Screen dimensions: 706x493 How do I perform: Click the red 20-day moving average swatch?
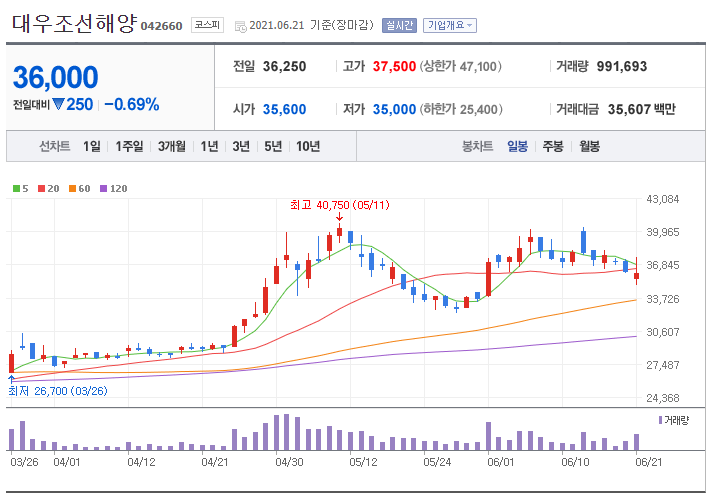(x=41, y=189)
